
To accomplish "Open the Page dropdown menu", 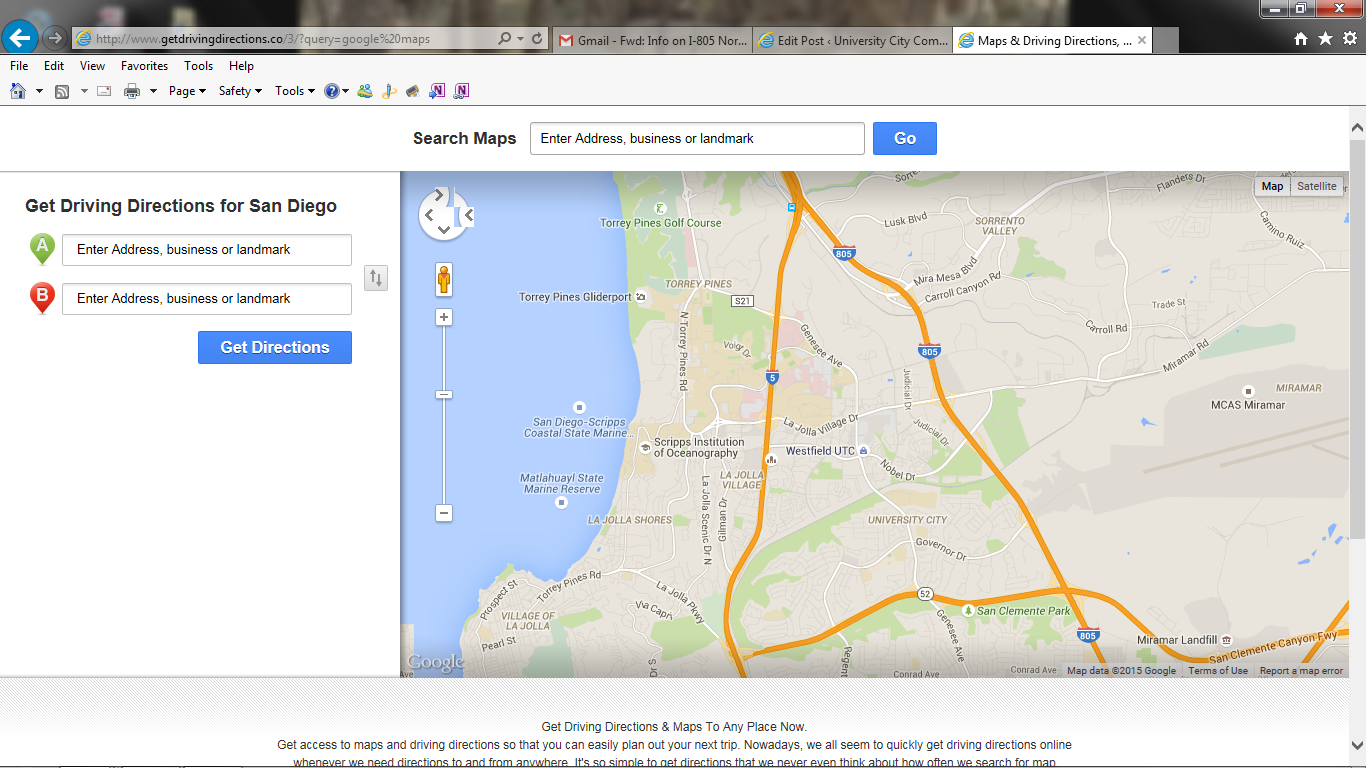I will (187, 91).
